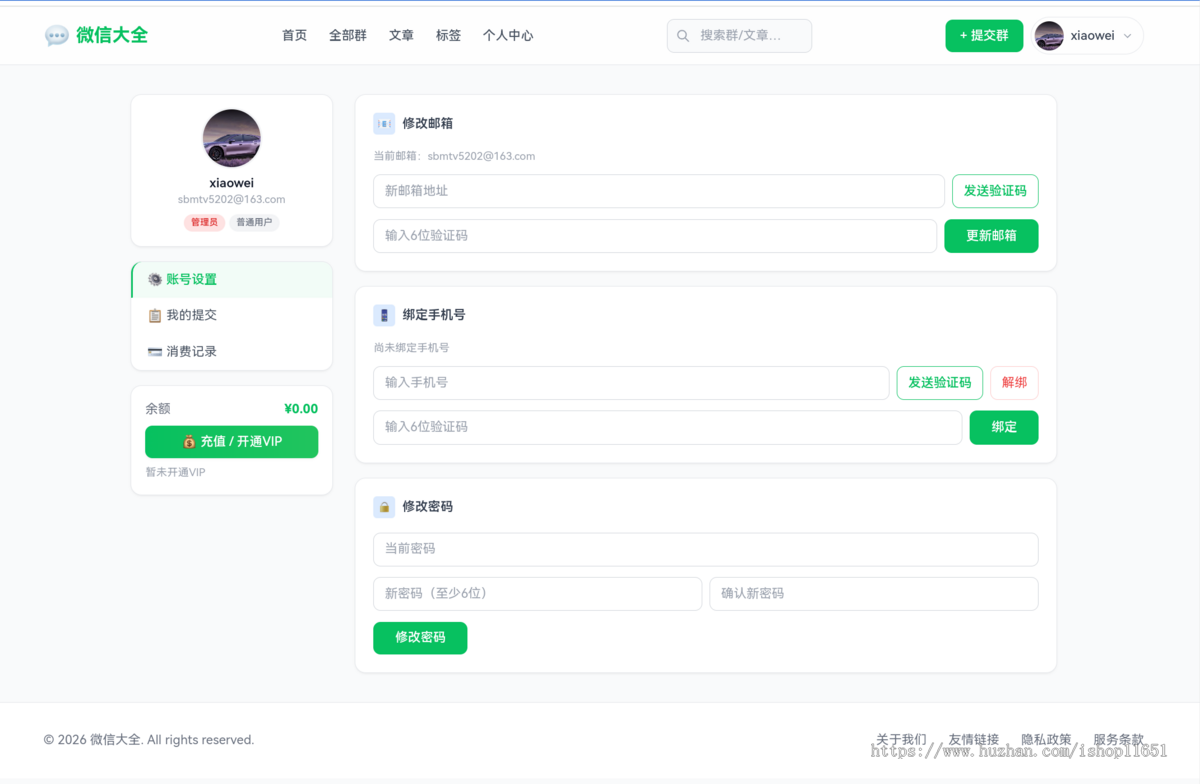Click the 绑定 button

point(1004,427)
